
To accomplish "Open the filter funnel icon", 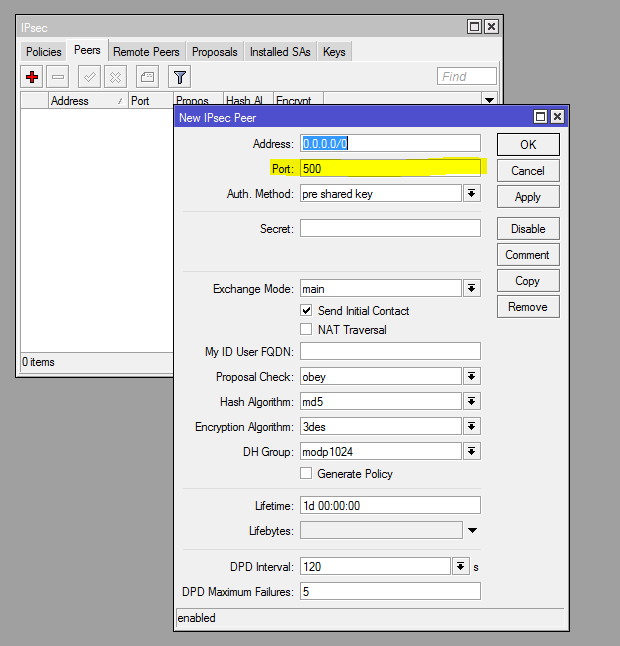I will (x=180, y=77).
